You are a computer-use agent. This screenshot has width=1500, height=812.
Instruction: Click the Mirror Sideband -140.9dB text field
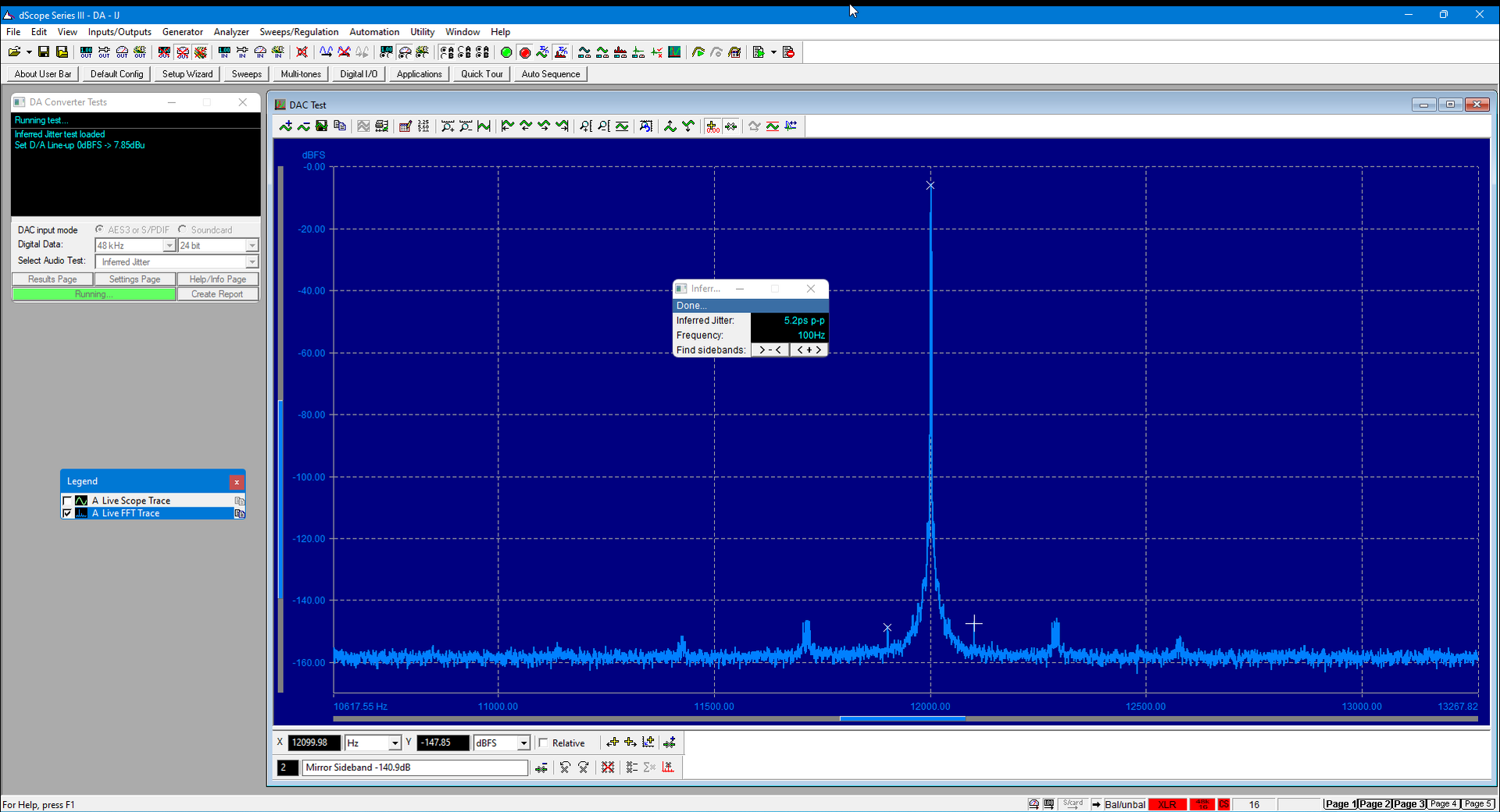pos(415,767)
